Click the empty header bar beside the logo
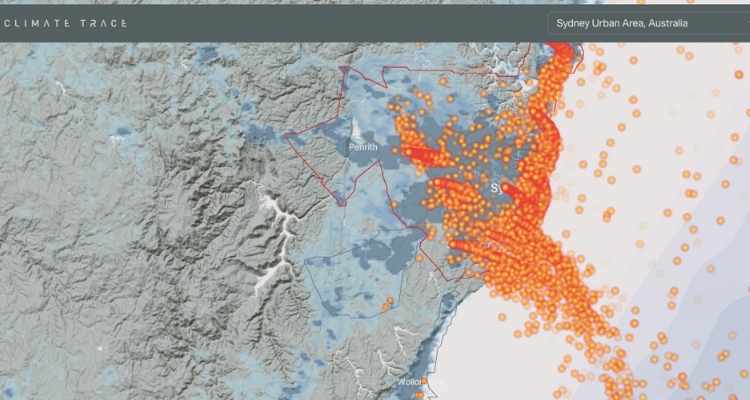 330,23
